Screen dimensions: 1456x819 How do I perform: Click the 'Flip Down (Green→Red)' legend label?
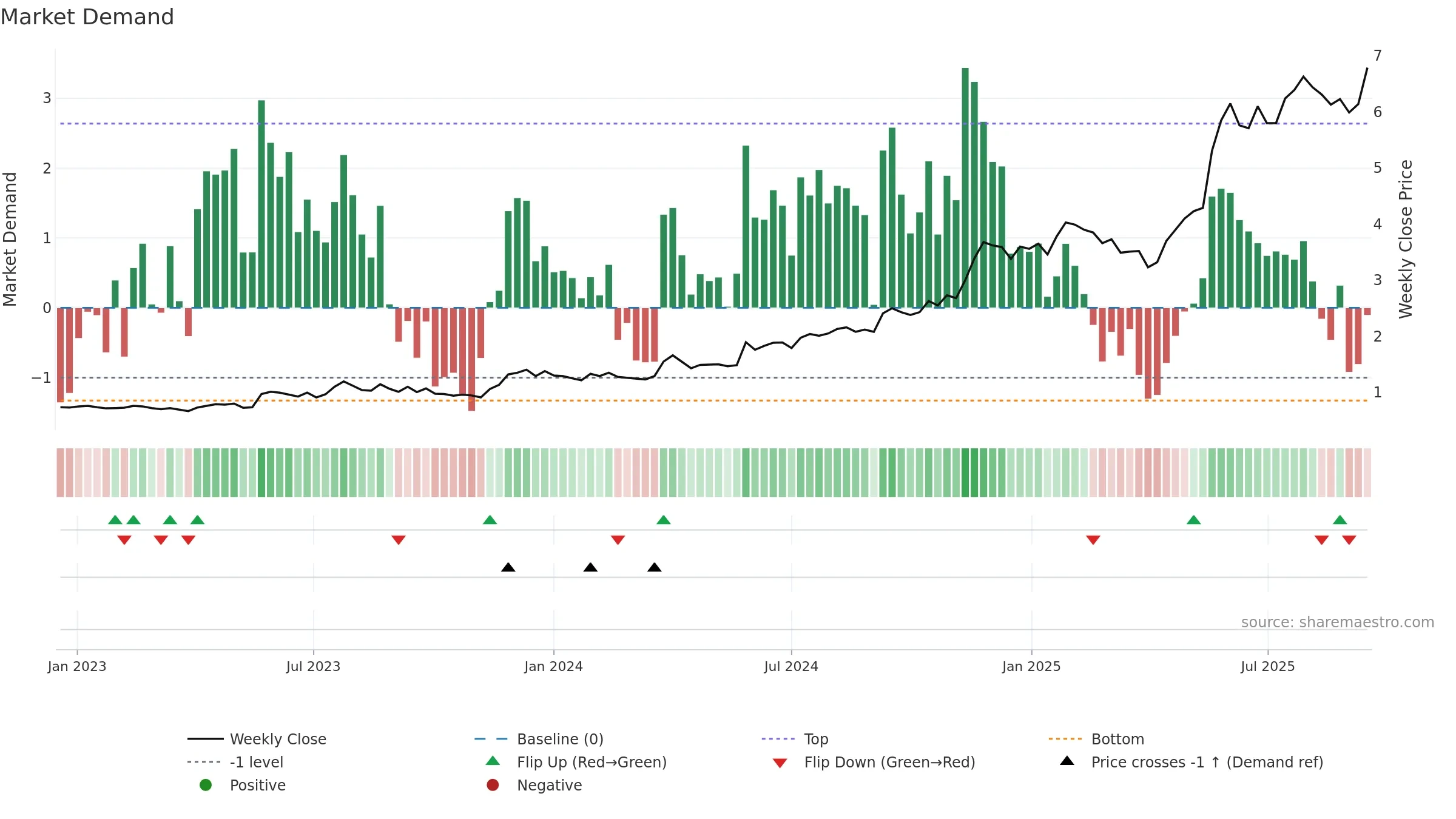[x=889, y=762]
